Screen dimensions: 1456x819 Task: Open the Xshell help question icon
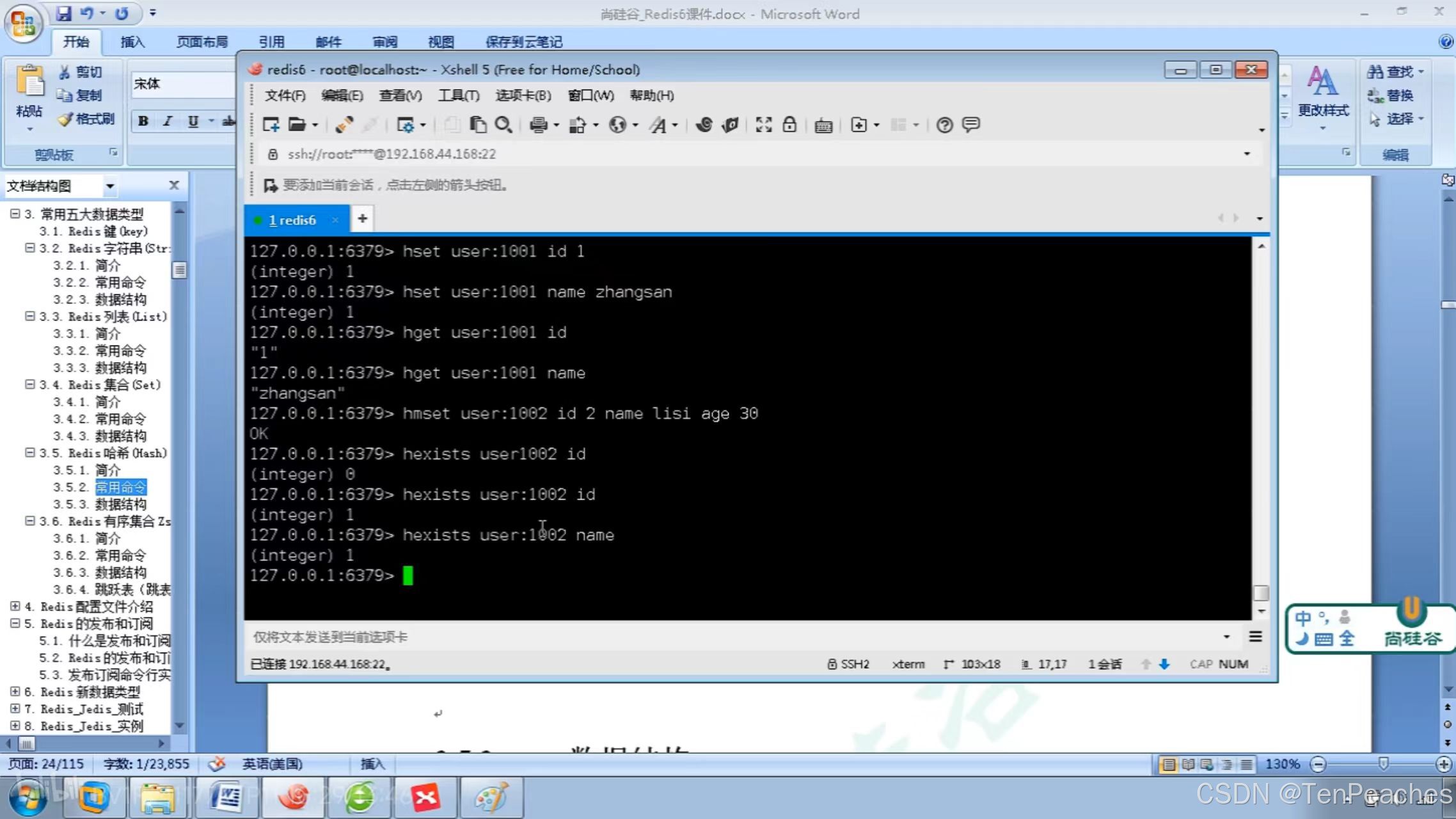click(x=944, y=125)
